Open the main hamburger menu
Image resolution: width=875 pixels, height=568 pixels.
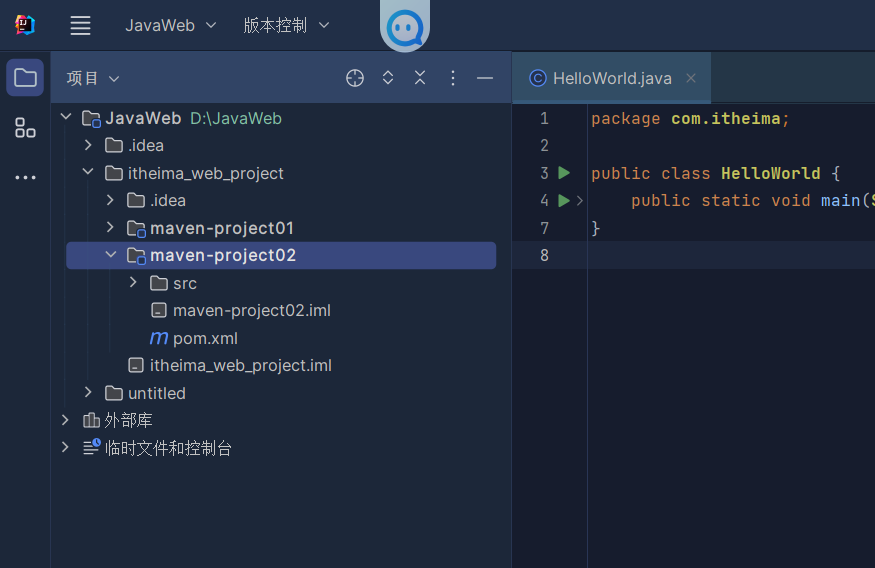point(80,25)
